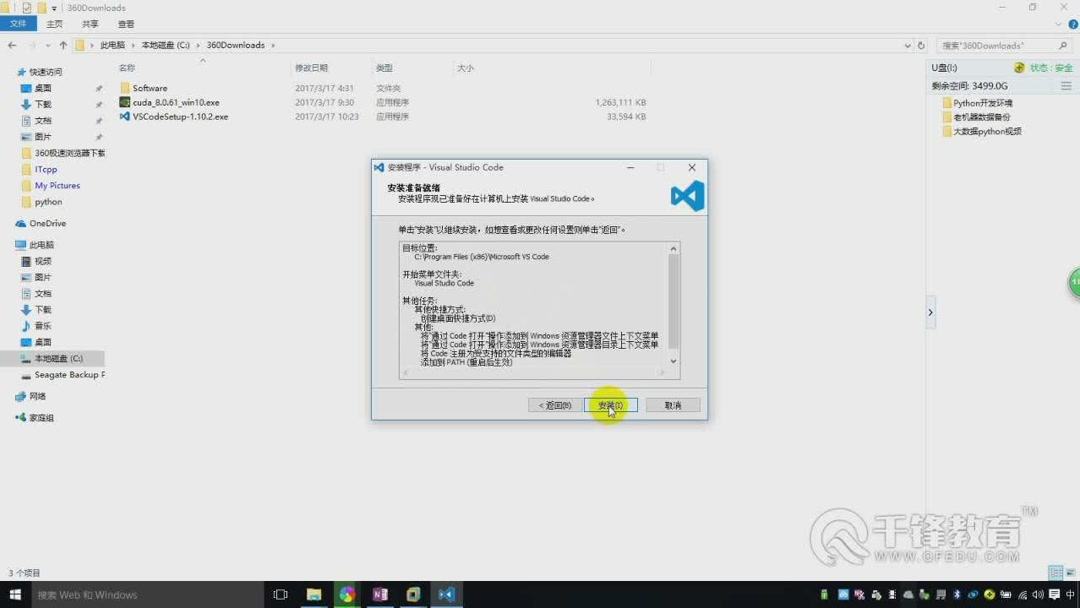Toggle the pin on 桌面 quick access item

click(x=97, y=88)
